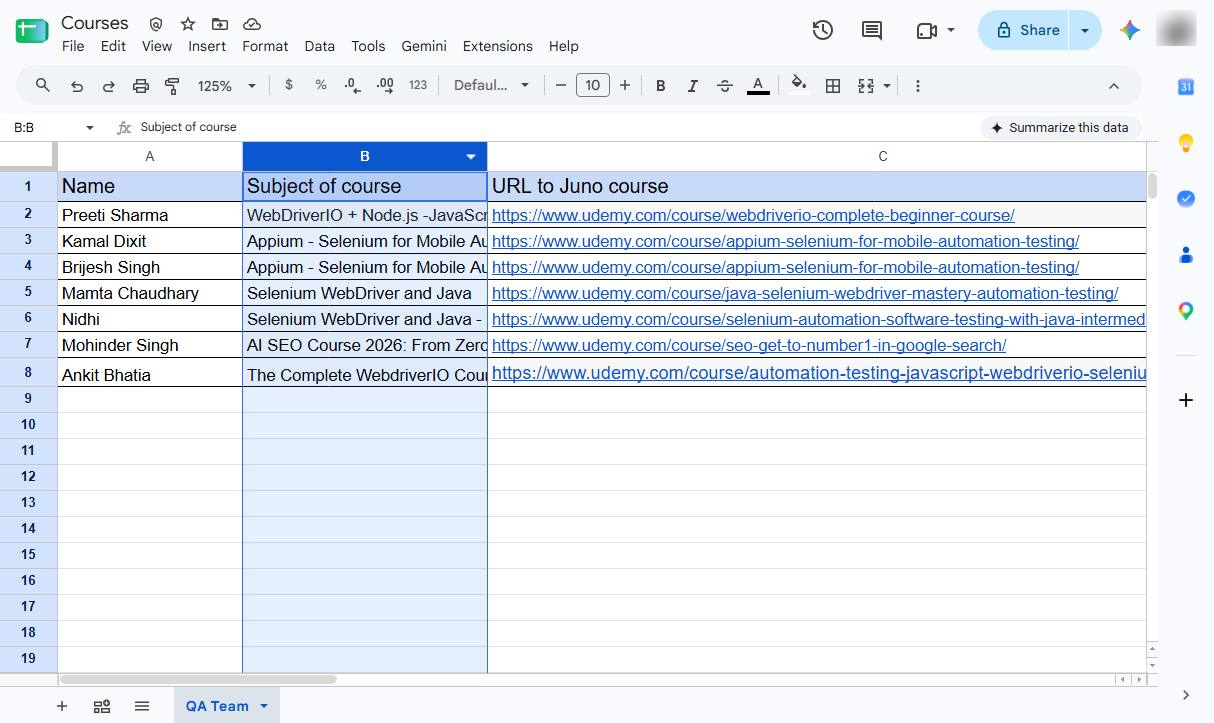Select the Paint format tool
This screenshot has height=723, width=1214.
[x=172, y=86]
